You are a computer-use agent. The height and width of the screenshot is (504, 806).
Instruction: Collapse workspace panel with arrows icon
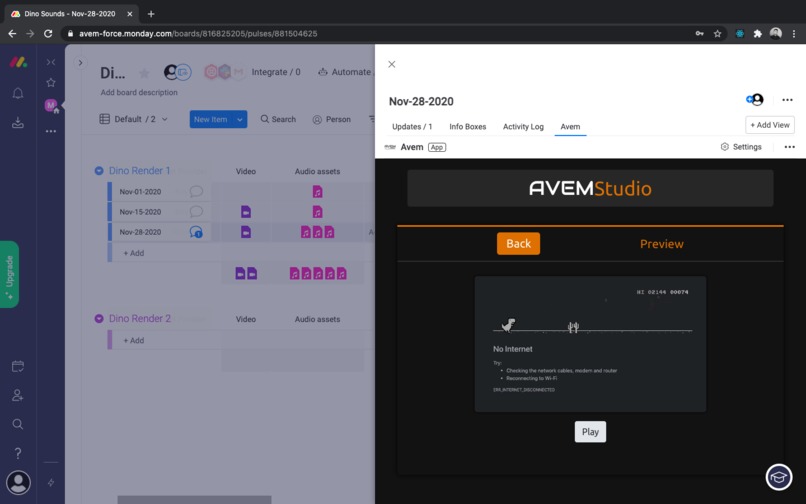(51, 62)
